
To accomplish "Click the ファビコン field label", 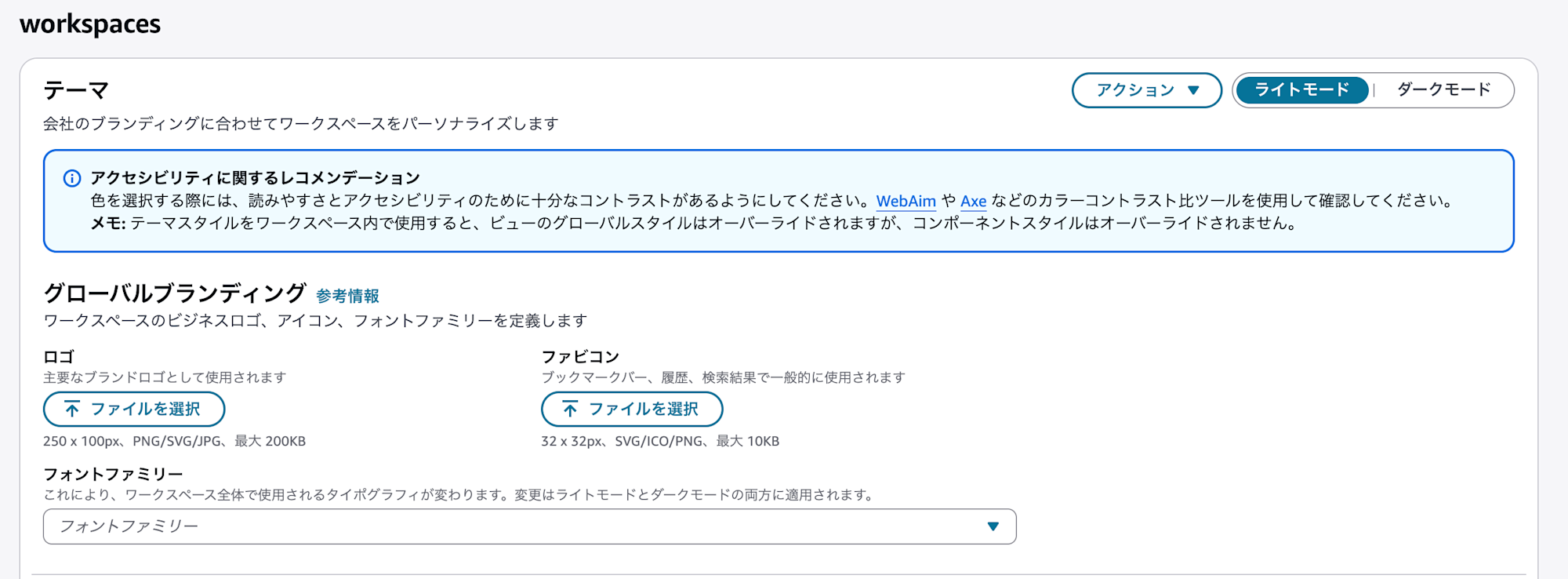I will pyautogui.click(x=580, y=357).
